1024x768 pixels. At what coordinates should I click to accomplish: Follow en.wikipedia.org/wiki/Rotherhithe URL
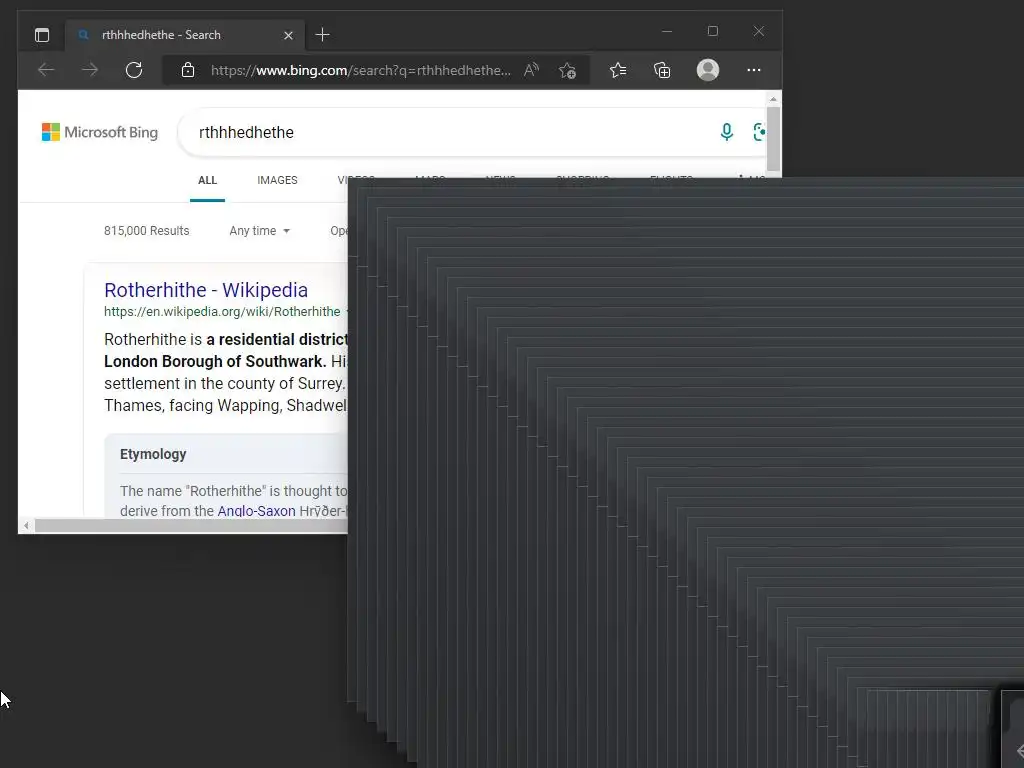[222, 312]
